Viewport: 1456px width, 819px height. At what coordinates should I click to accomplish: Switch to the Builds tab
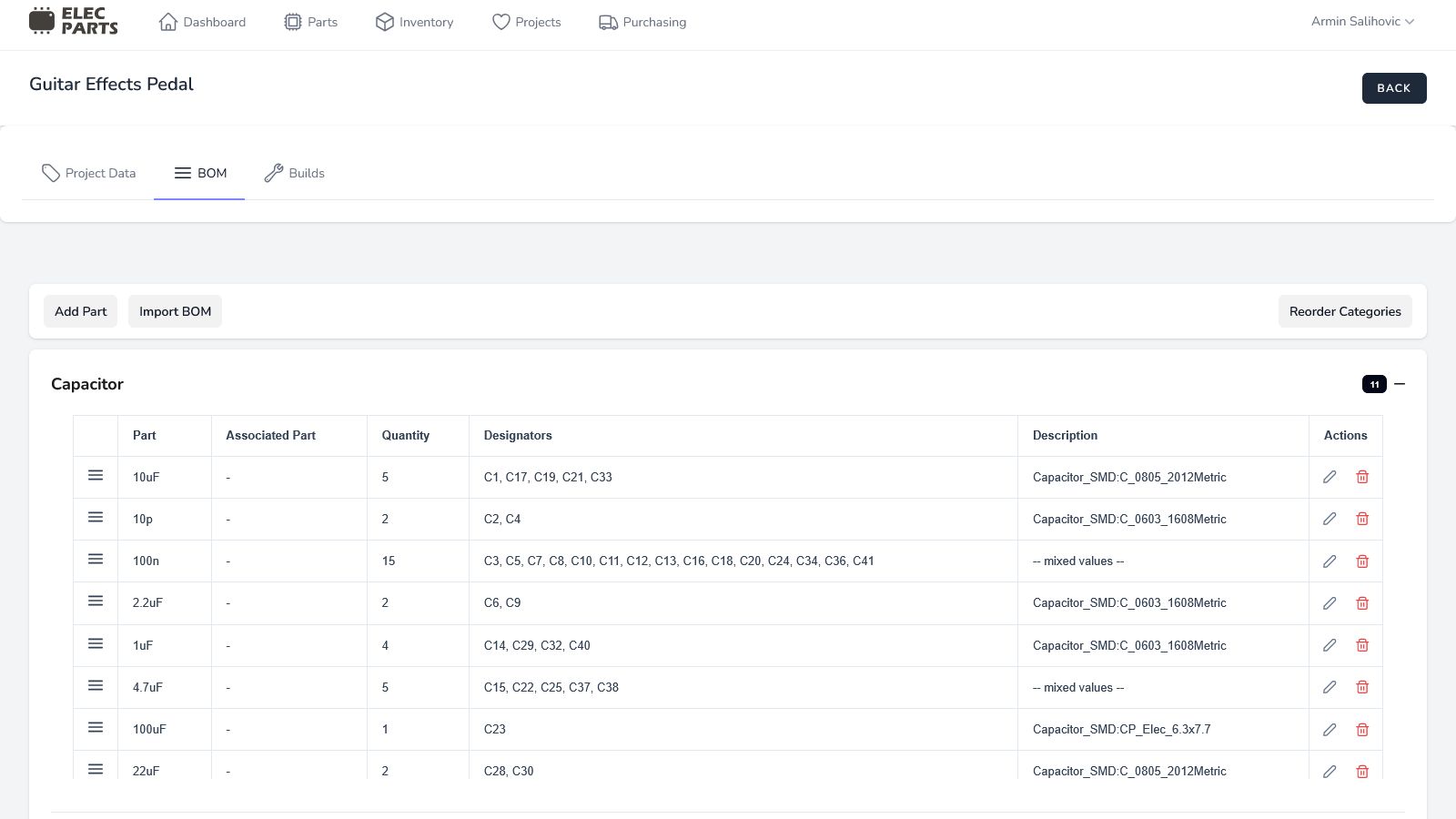[x=294, y=173]
